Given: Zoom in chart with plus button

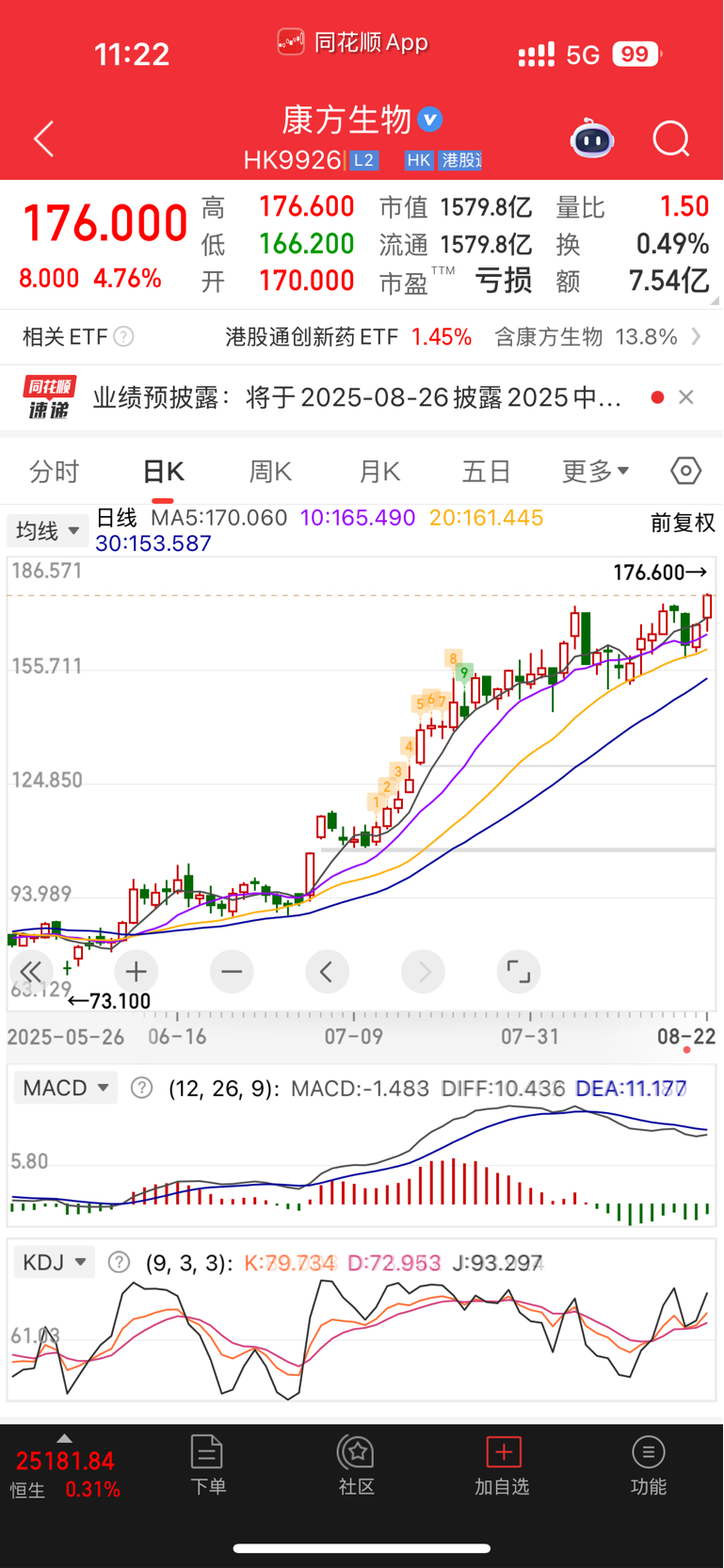Looking at the screenshot, I should tap(136, 971).
